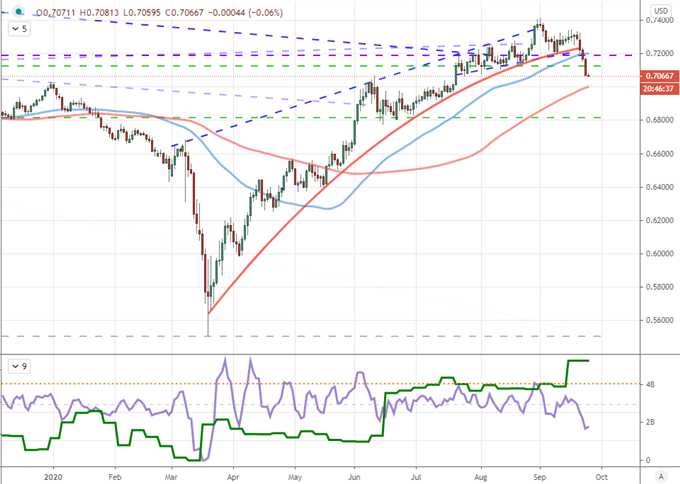Click the 0.58000 price axis label

[x=659, y=287]
